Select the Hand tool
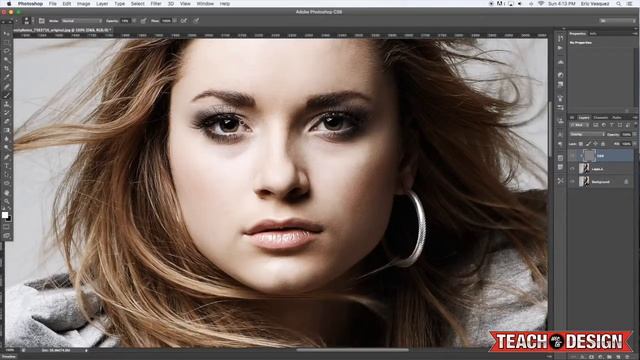640x360 pixels. [7, 193]
